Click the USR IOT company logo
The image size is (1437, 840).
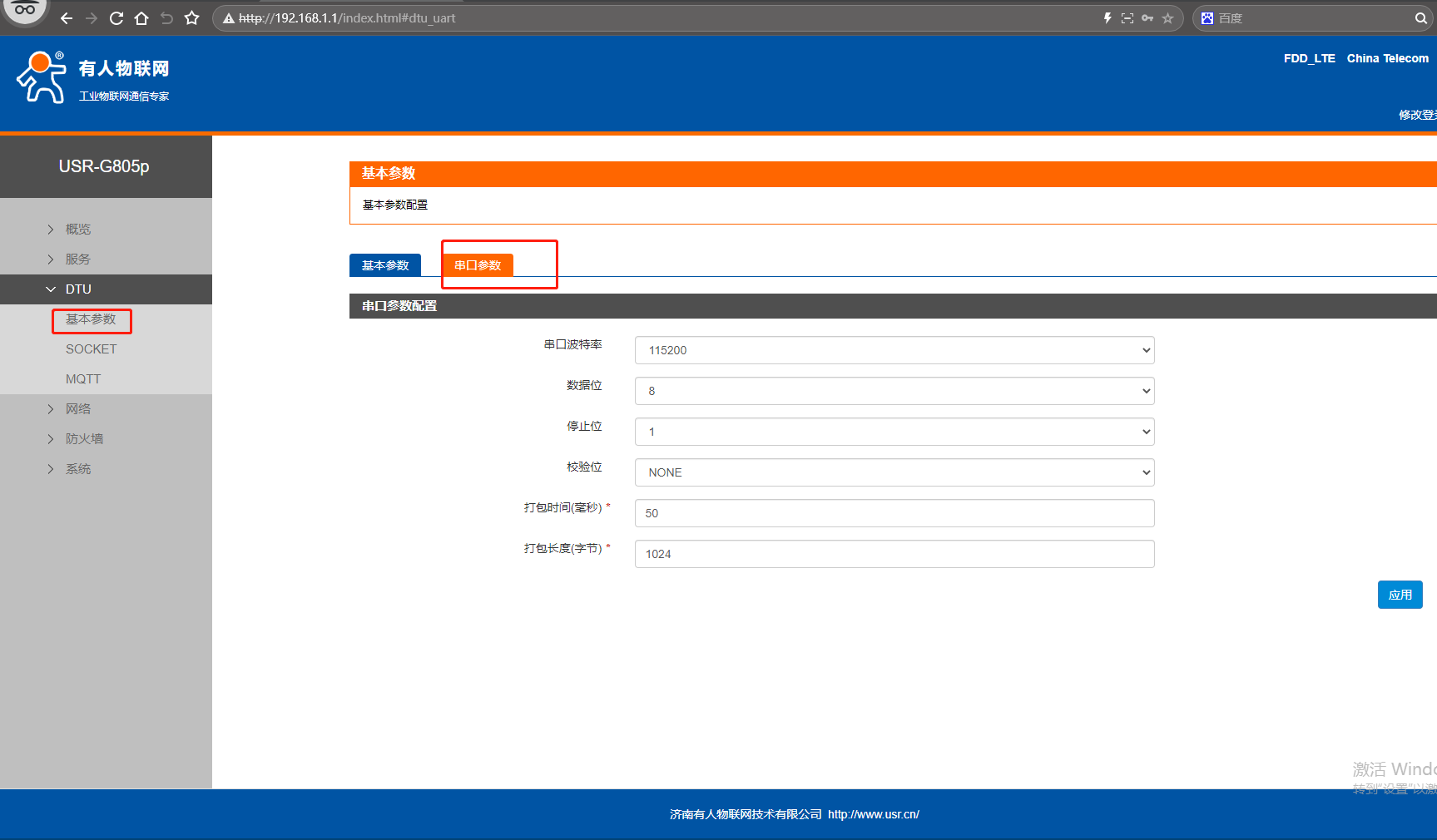[93, 78]
